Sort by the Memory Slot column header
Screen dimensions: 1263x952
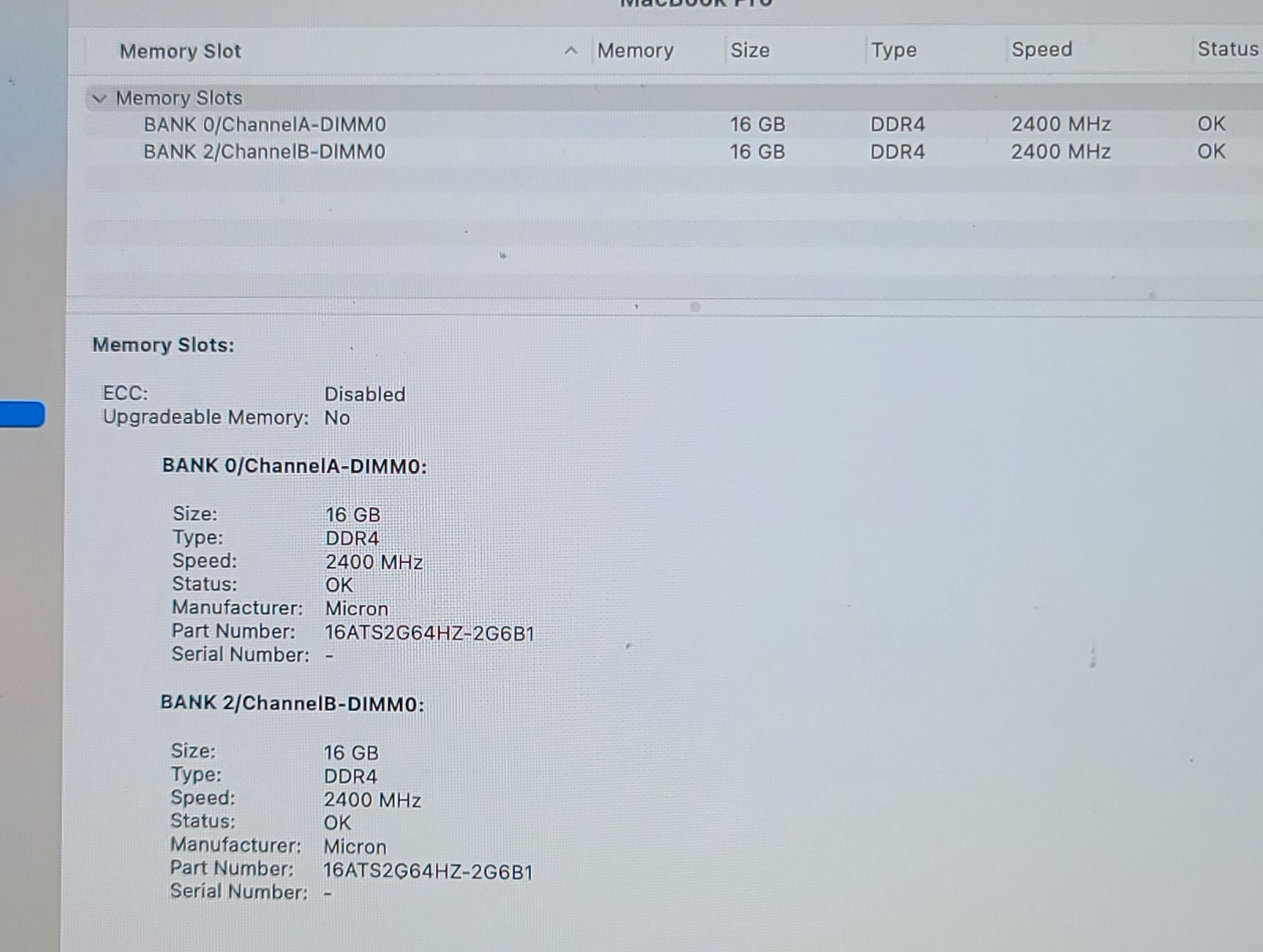(180, 51)
